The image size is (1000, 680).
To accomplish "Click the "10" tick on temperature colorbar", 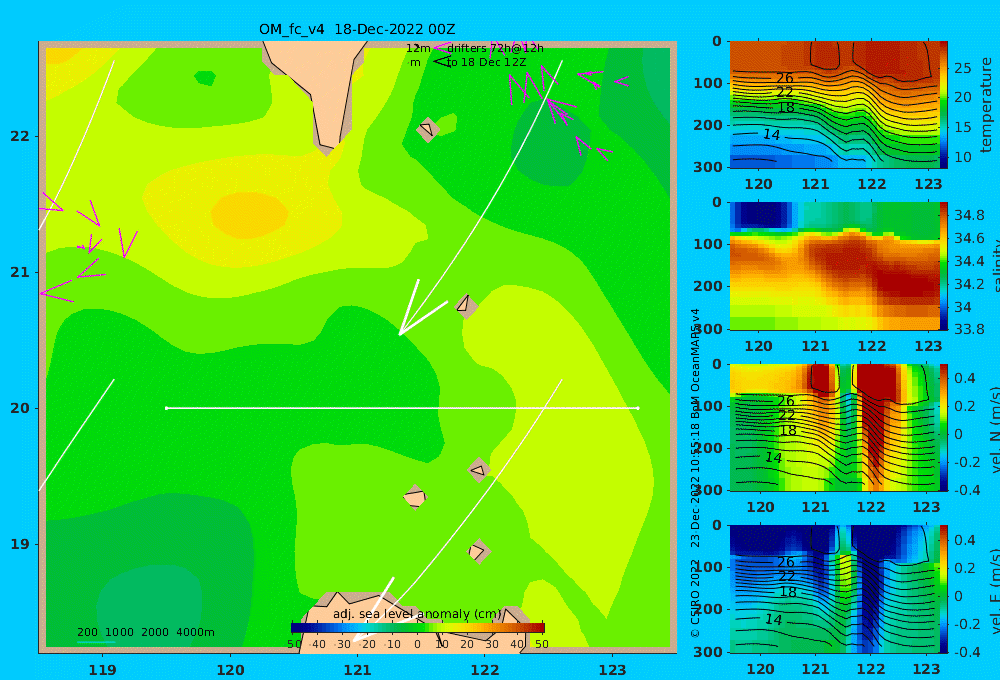I will (963, 157).
